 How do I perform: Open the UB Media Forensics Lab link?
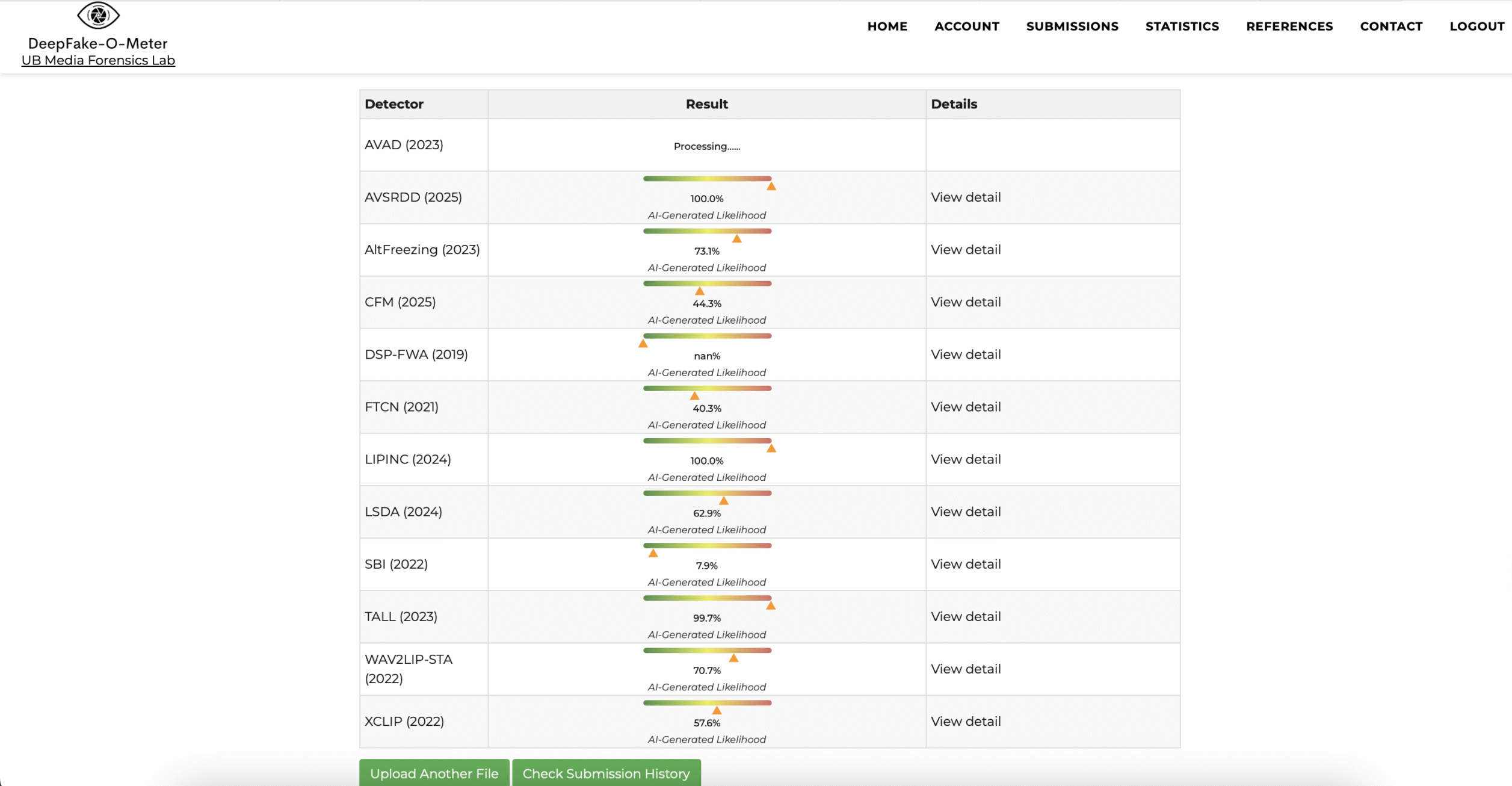click(98, 60)
